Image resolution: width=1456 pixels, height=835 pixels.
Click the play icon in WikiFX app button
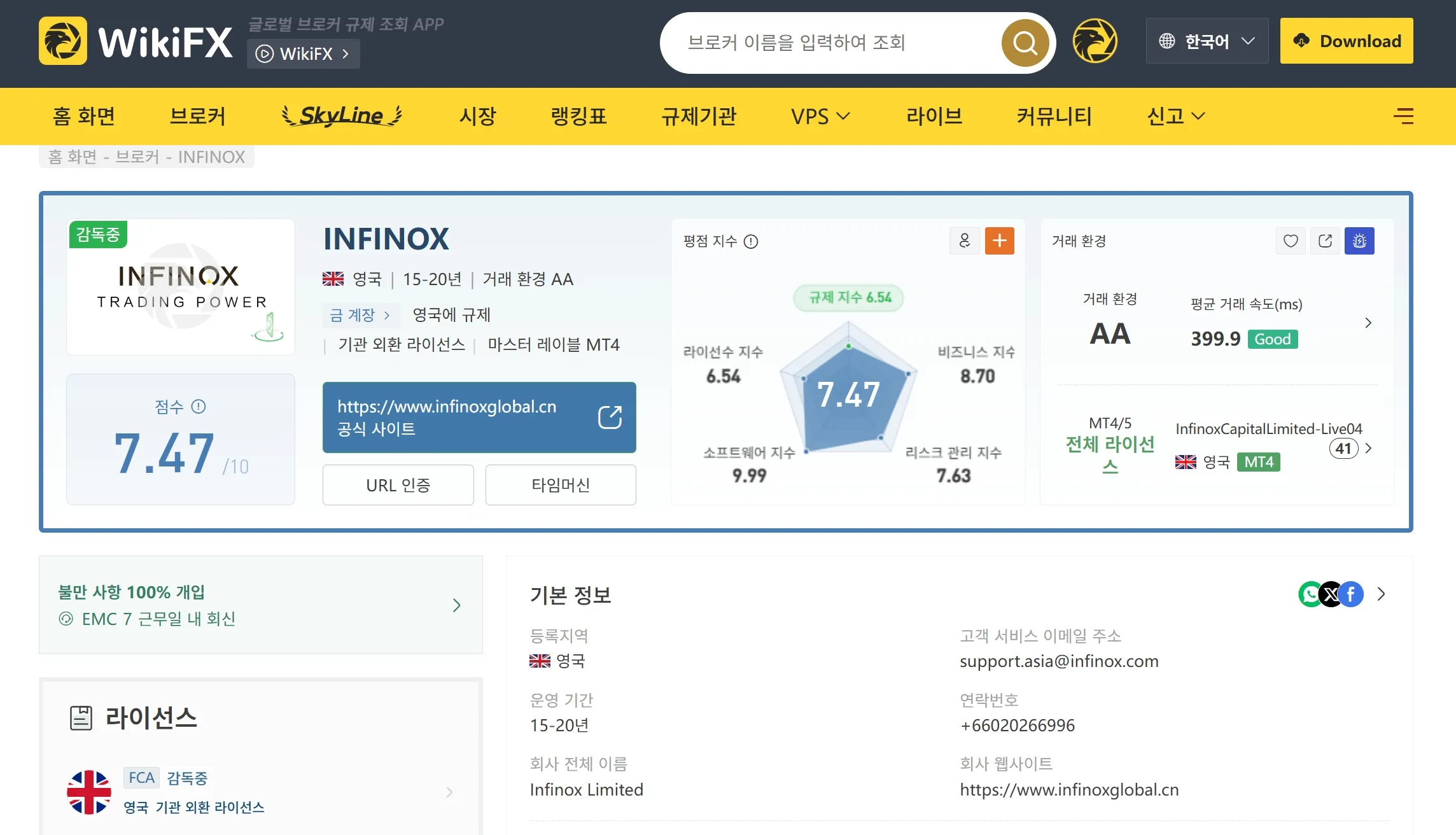264,53
